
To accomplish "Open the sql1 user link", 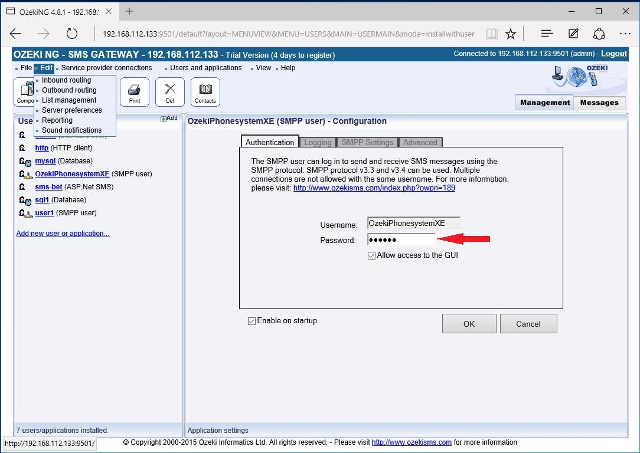I will coord(42,200).
